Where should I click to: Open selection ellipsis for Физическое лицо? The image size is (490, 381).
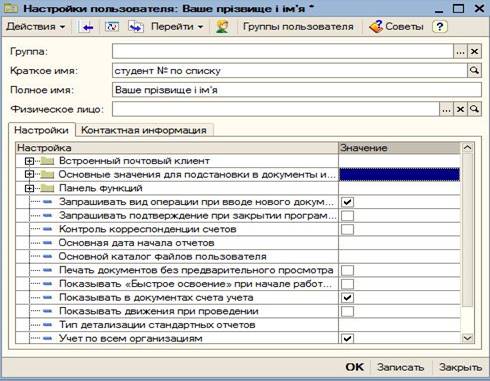[x=446, y=109]
